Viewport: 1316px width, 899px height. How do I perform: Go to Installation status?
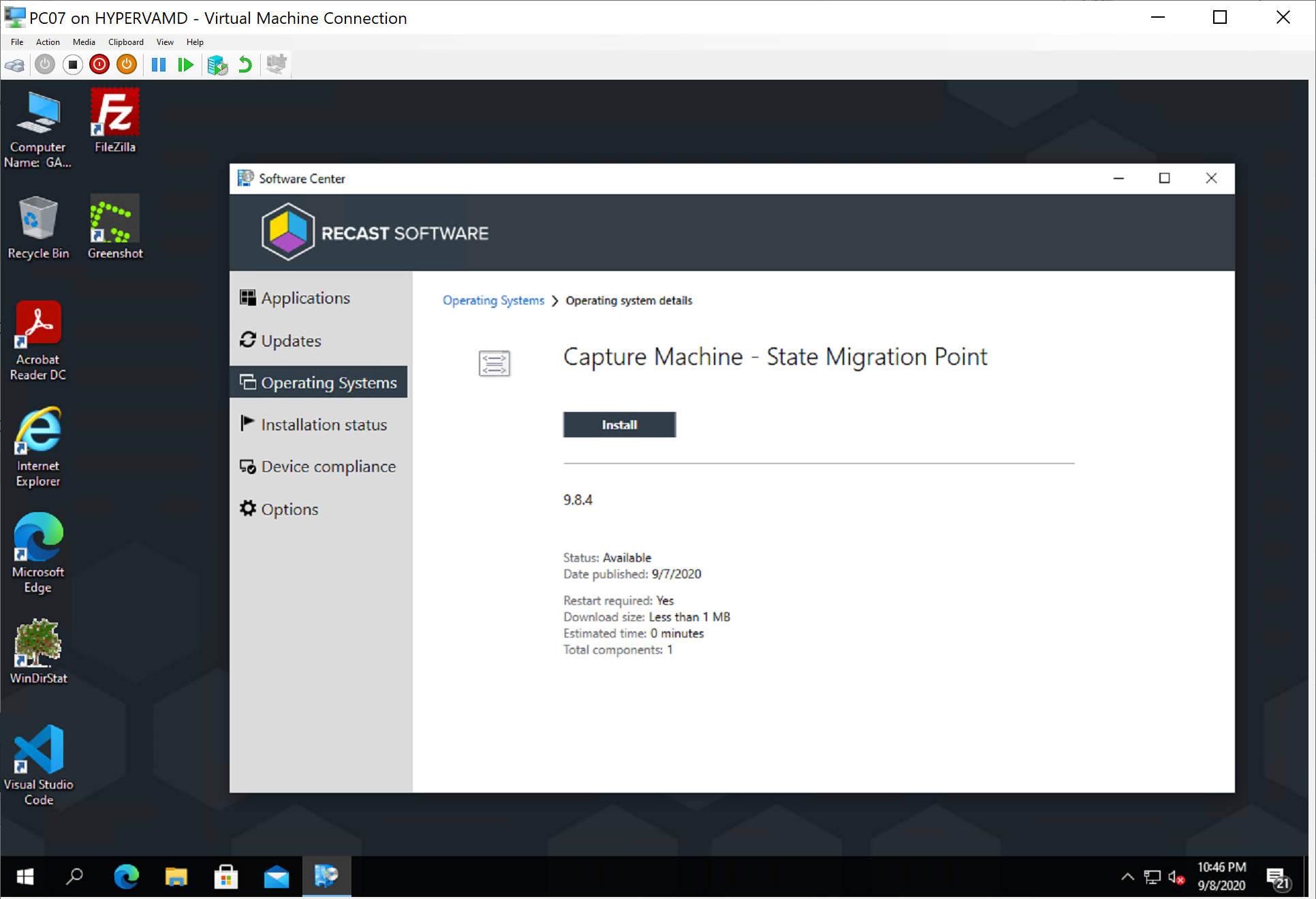point(324,425)
